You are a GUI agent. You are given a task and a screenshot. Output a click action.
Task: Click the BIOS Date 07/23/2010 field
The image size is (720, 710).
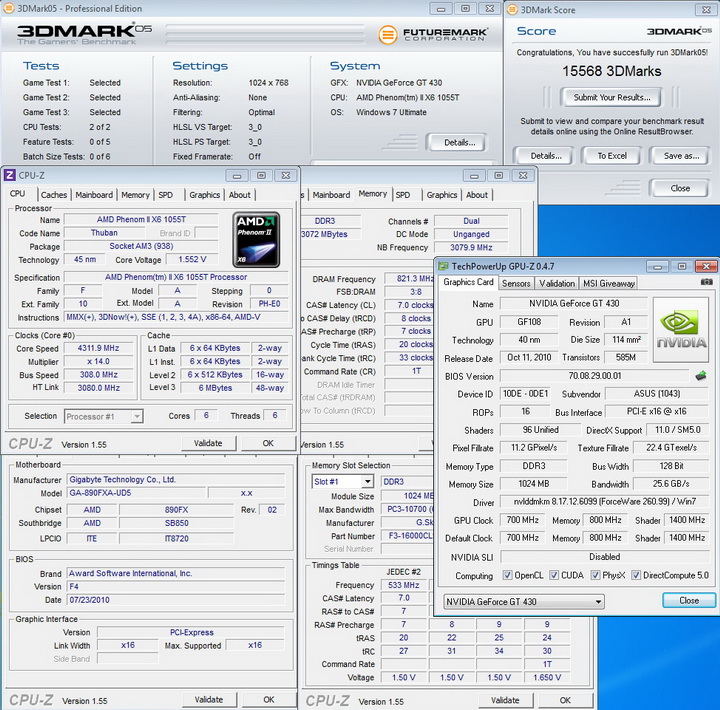pyautogui.click(x=176, y=600)
